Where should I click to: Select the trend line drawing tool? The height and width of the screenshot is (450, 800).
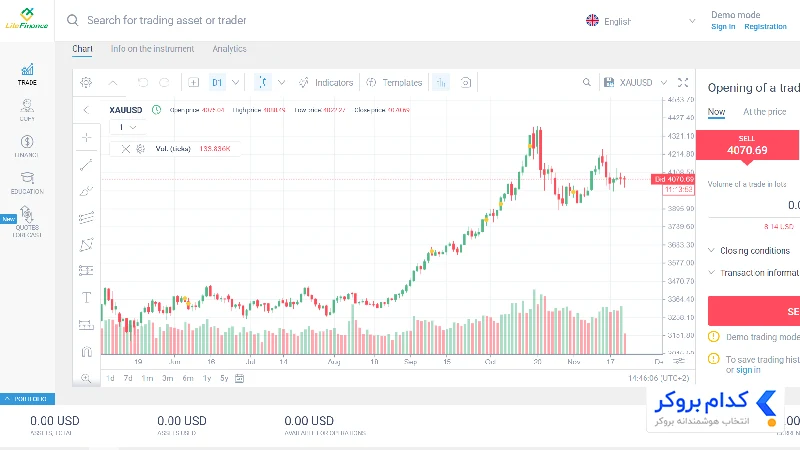tap(86, 165)
